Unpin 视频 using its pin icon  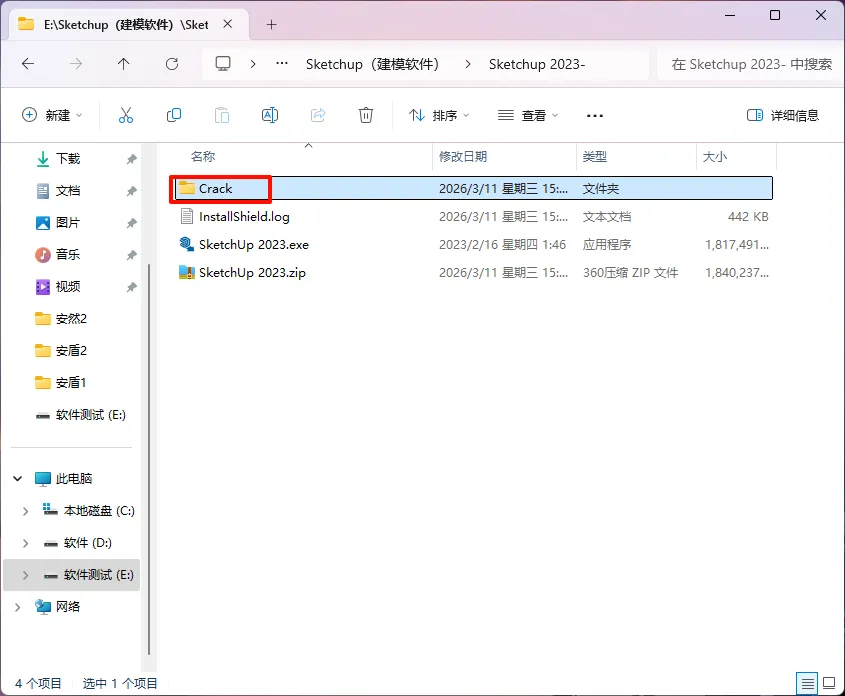click(x=131, y=287)
